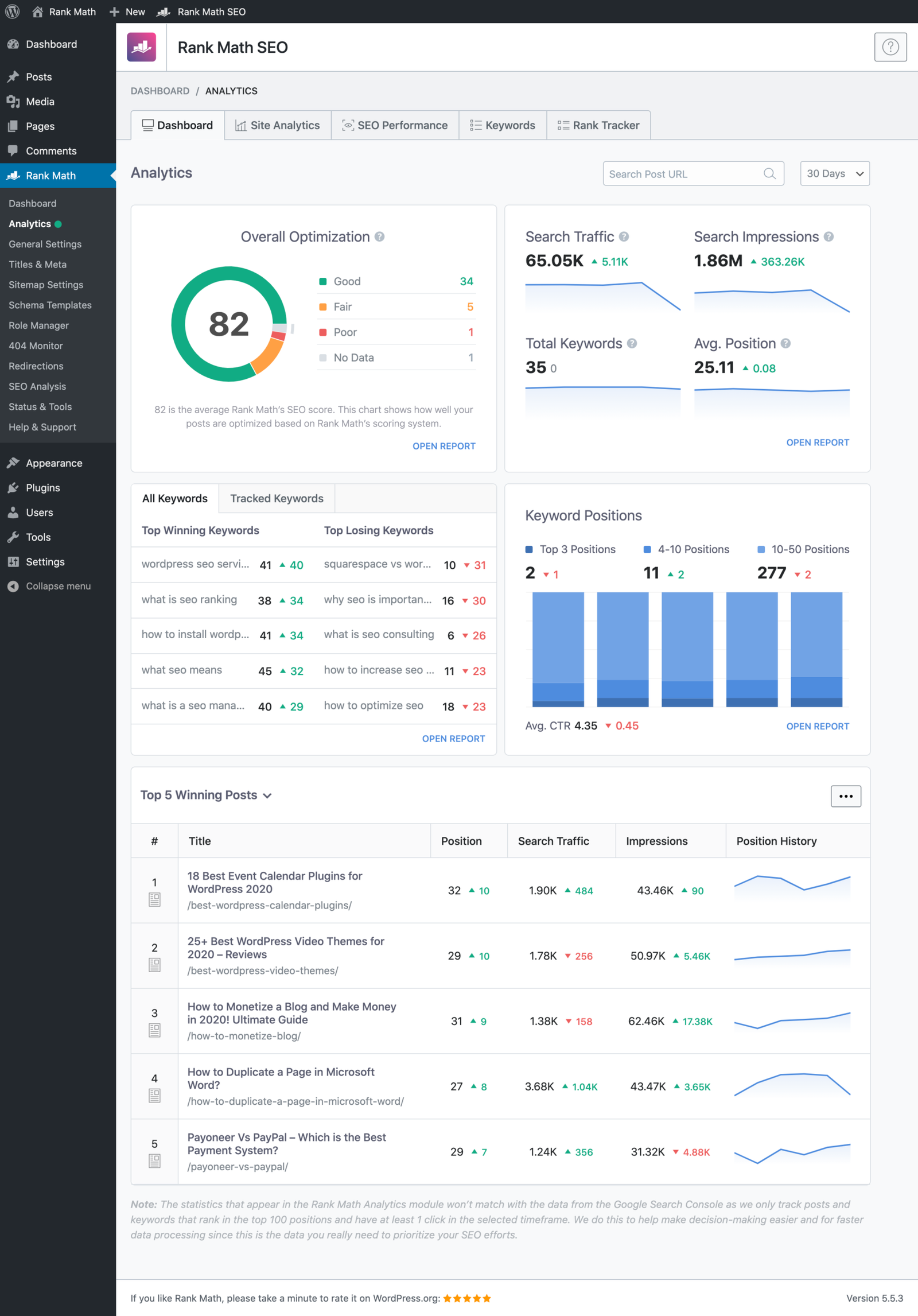The width and height of the screenshot is (918, 1316).
Task: Click the SEO Performance eye icon
Action: 348,125
